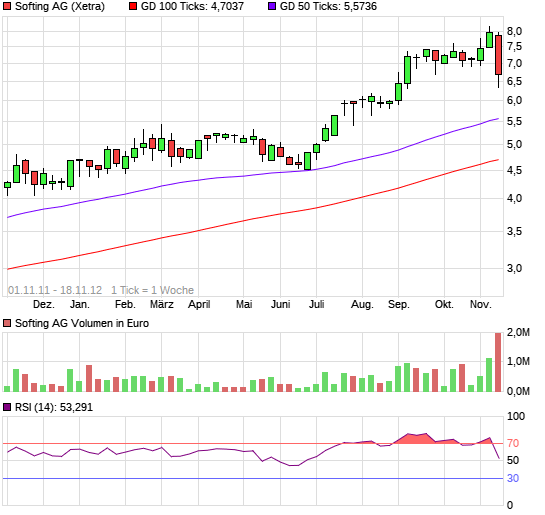Click the RSI (14) legend swatch

pyautogui.click(x=7, y=407)
